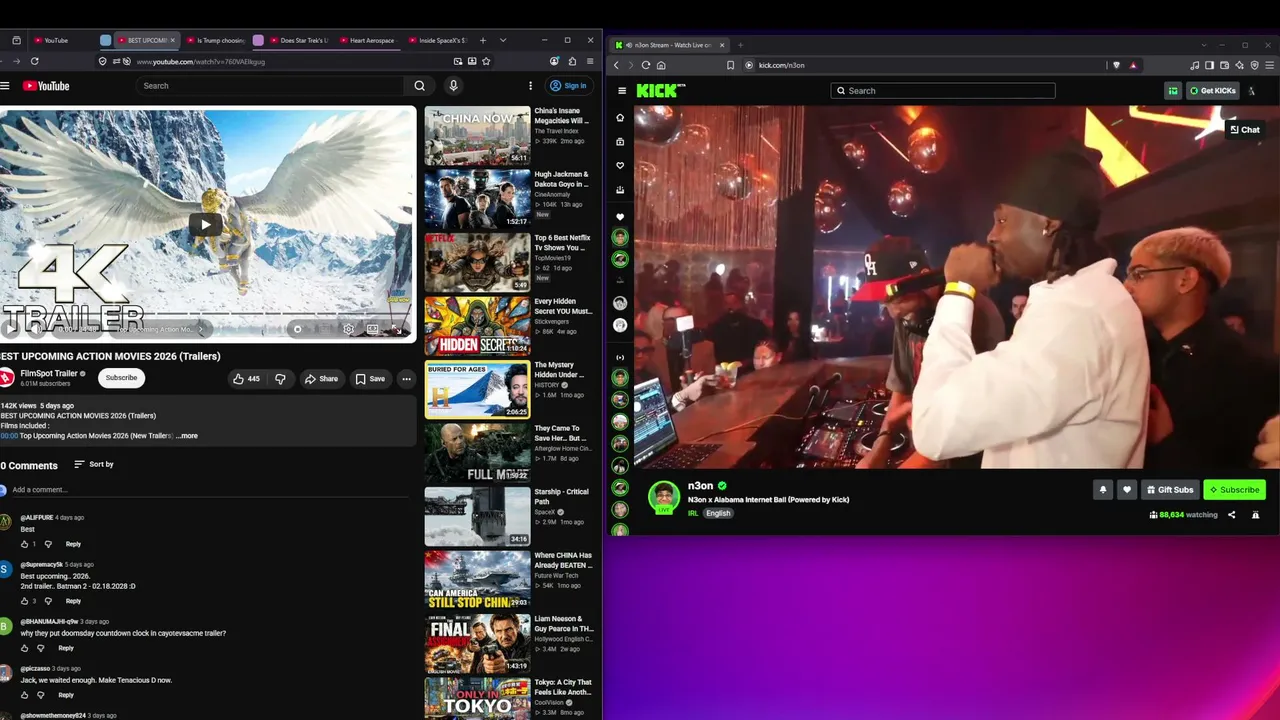Bookmark the YouTube page with star icon
The image size is (1280, 720).
486,61
